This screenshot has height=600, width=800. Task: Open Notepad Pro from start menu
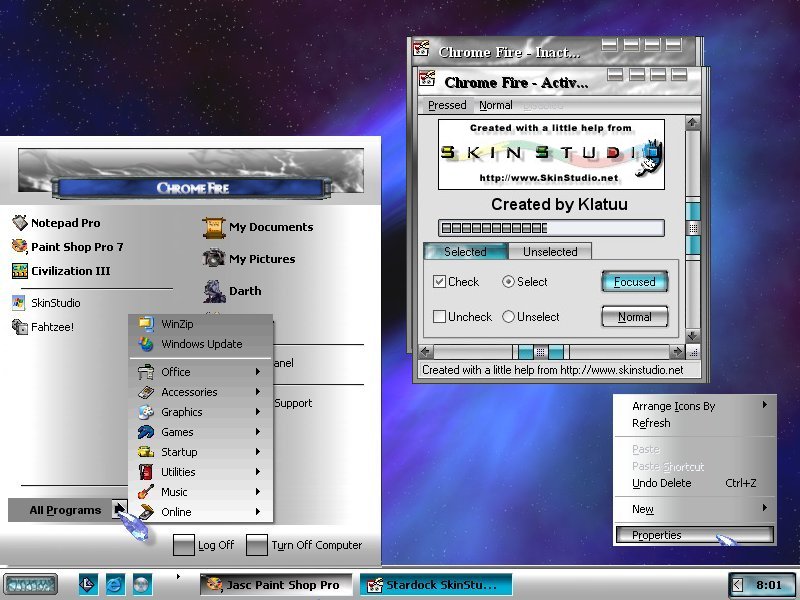point(56,223)
